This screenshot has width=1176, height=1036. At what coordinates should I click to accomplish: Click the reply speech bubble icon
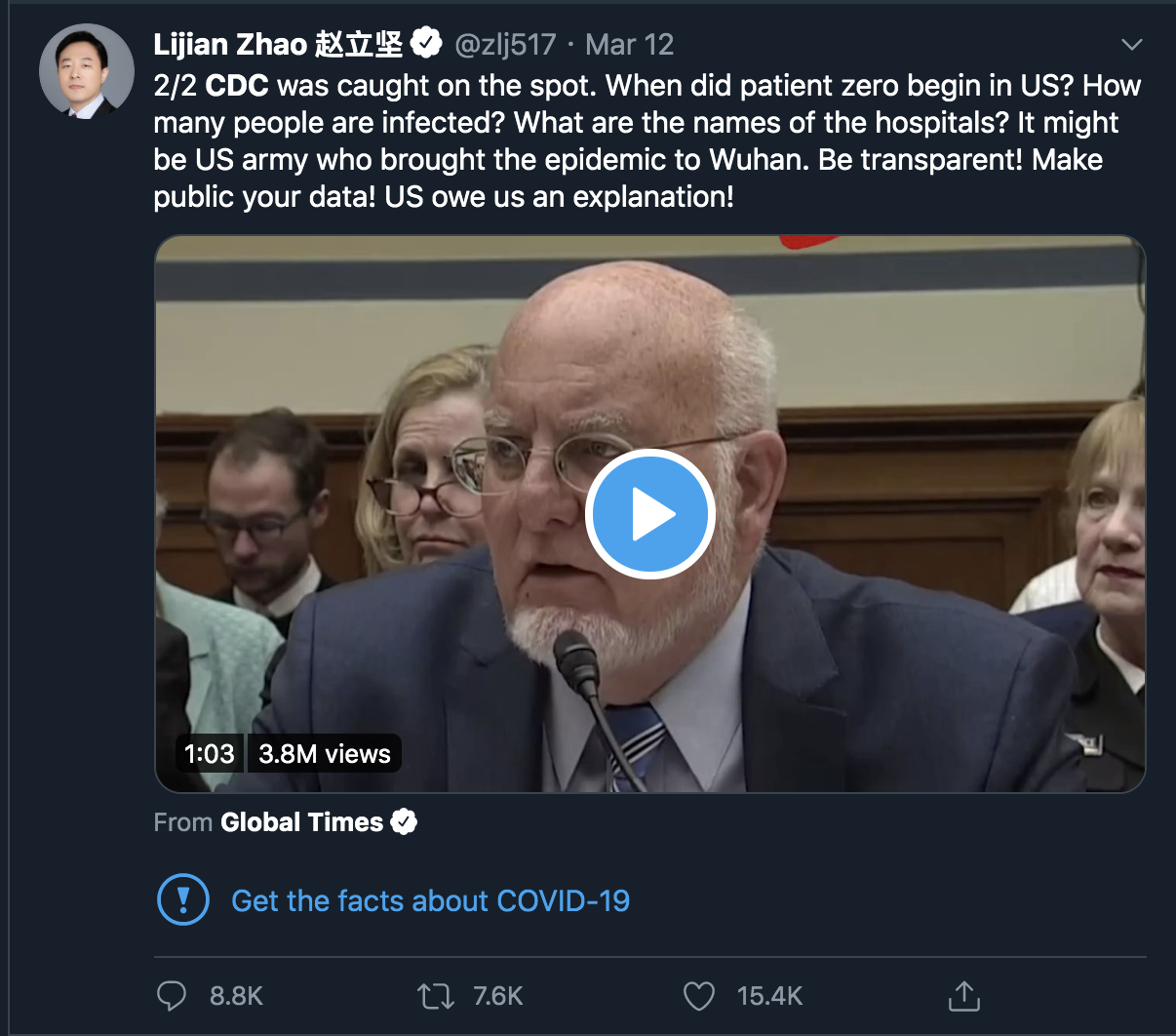[172, 996]
